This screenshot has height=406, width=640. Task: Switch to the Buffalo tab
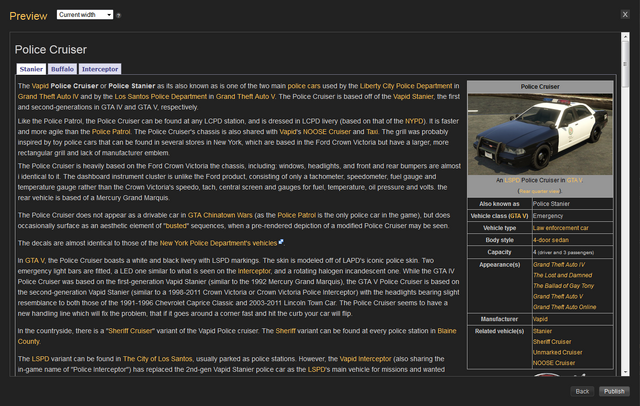click(x=62, y=69)
